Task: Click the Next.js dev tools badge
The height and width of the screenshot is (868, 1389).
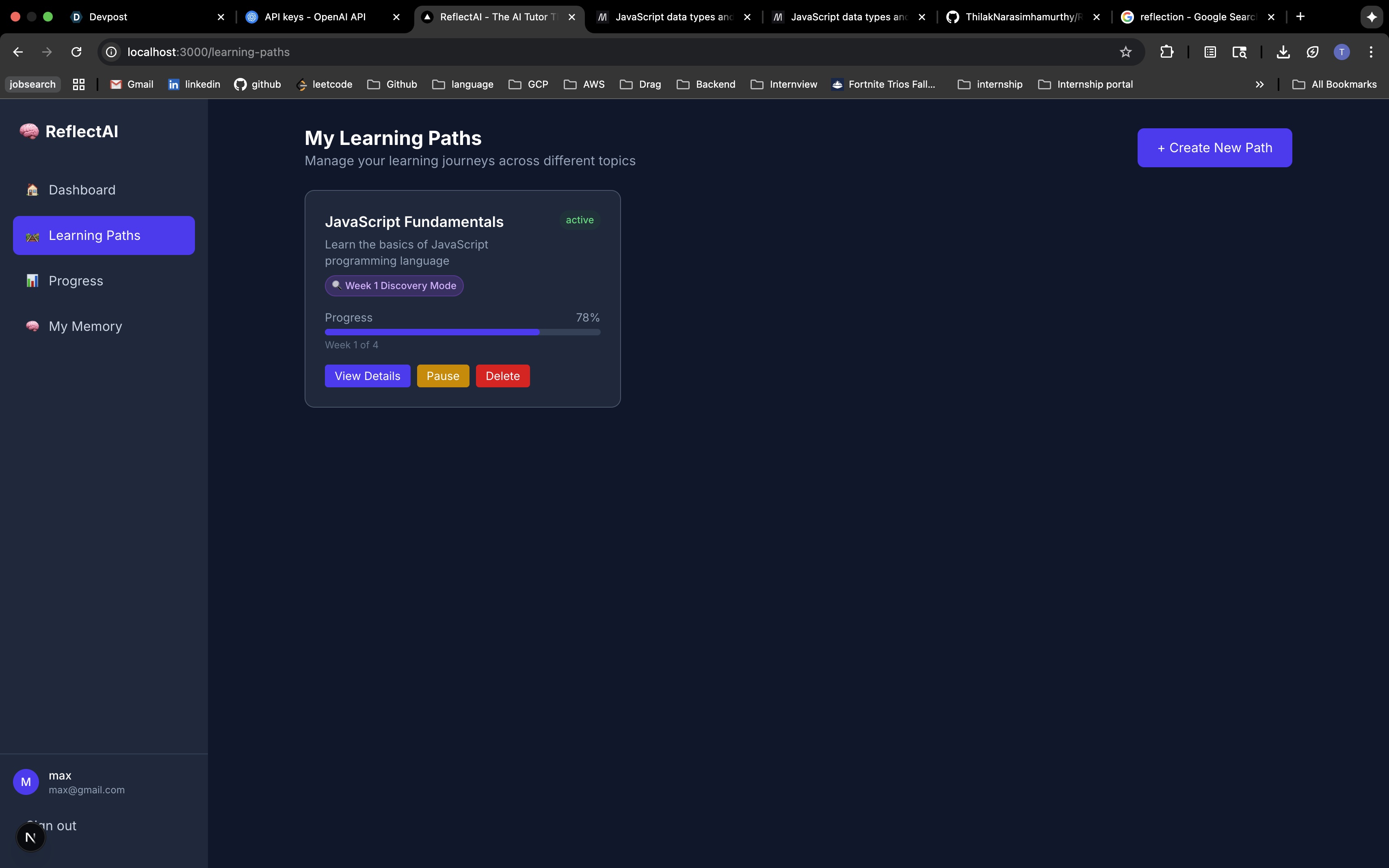Action: point(30,838)
